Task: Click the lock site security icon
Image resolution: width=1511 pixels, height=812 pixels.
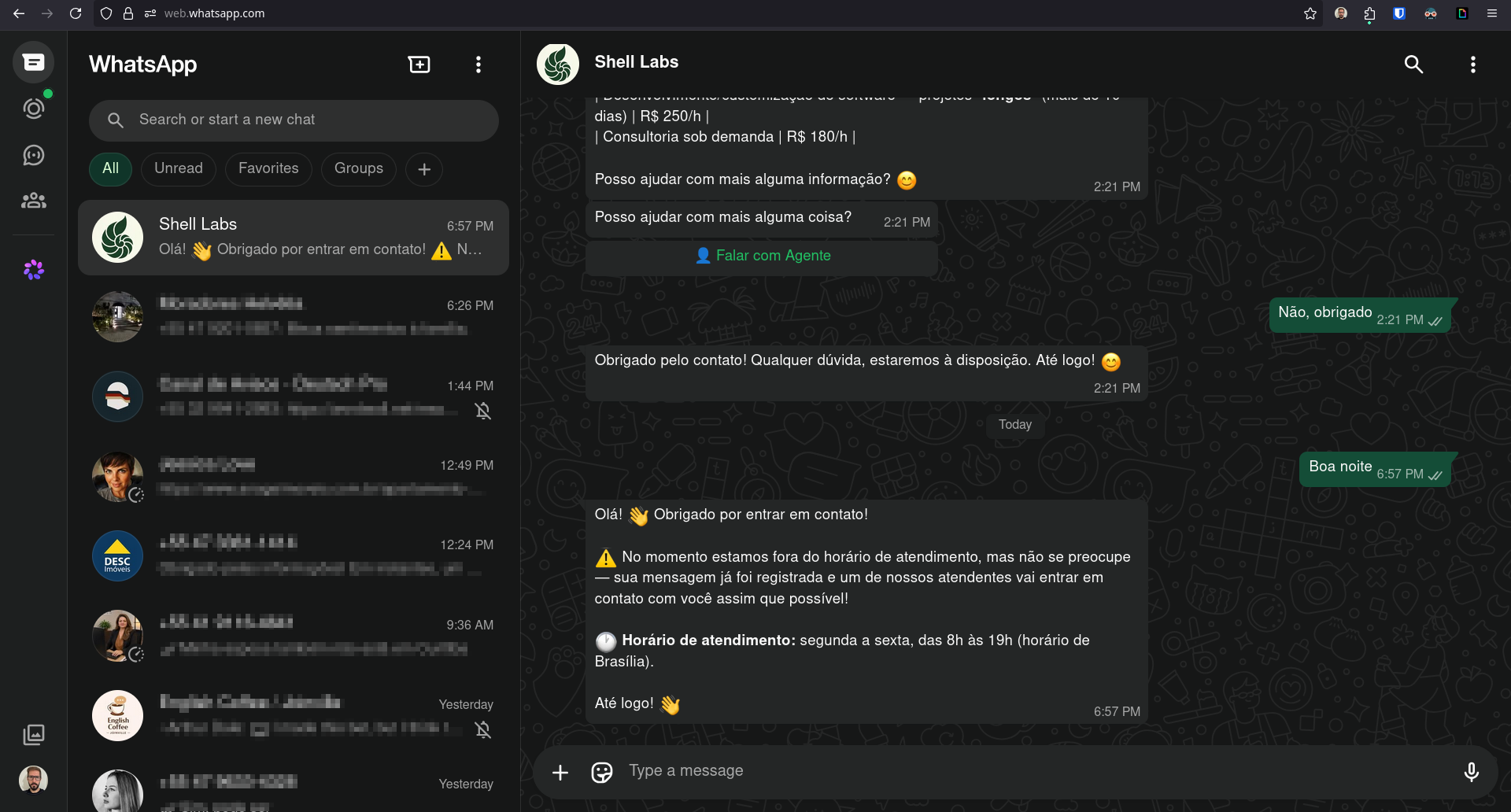Action: pyautogui.click(x=128, y=13)
